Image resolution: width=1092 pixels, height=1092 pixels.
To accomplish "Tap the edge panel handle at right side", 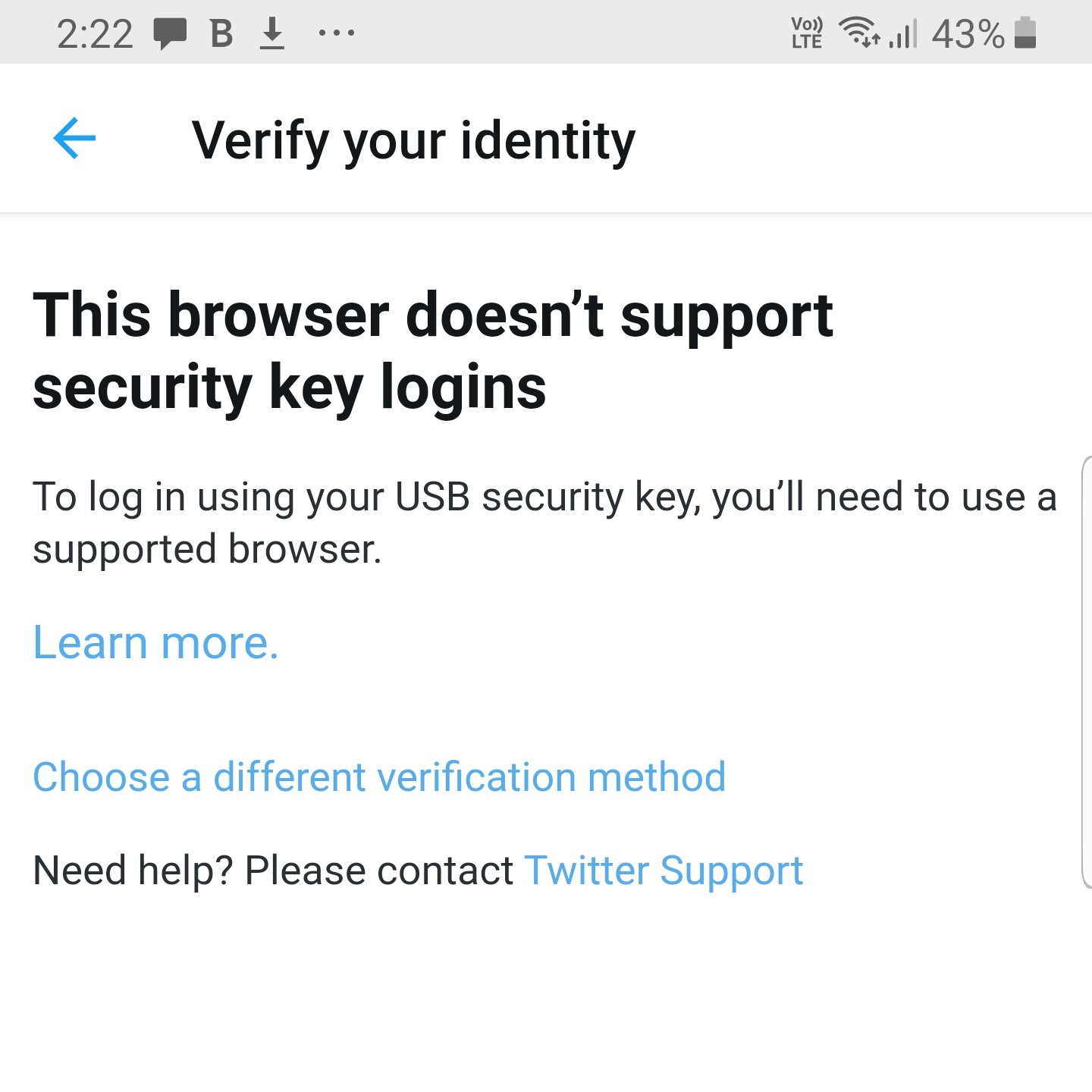I will point(1086,672).
